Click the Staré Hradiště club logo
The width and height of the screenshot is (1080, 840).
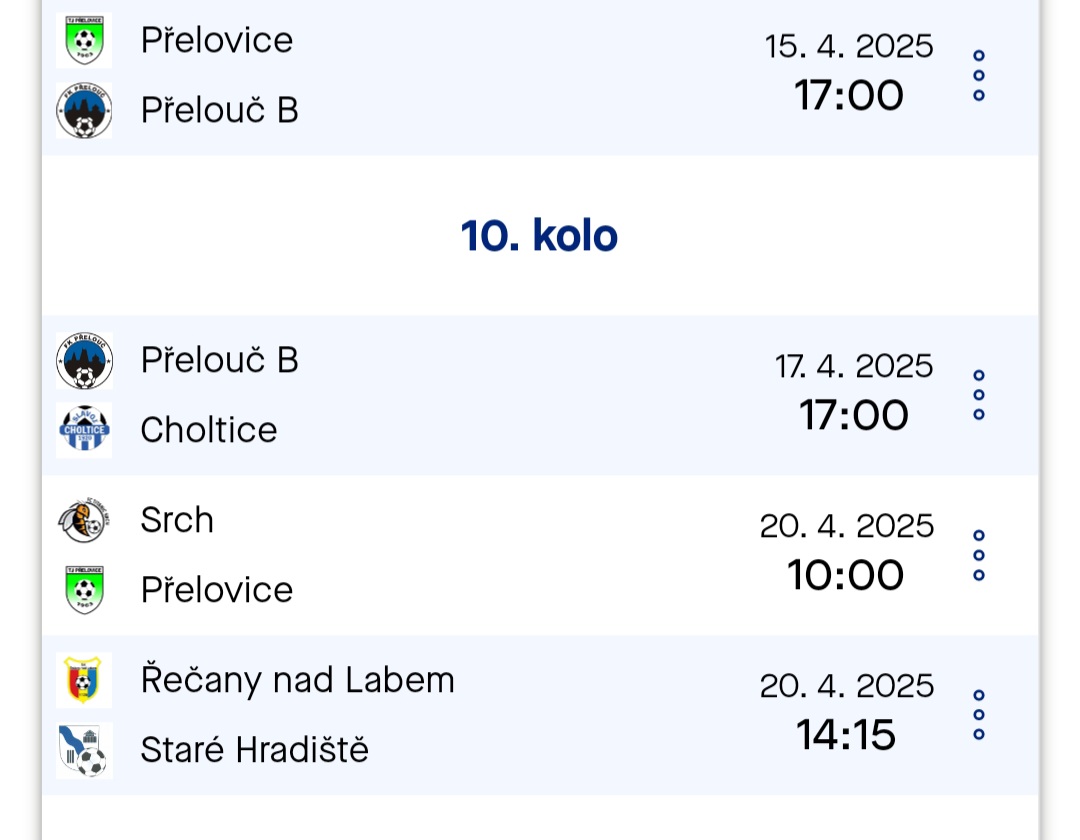(84, 750)
